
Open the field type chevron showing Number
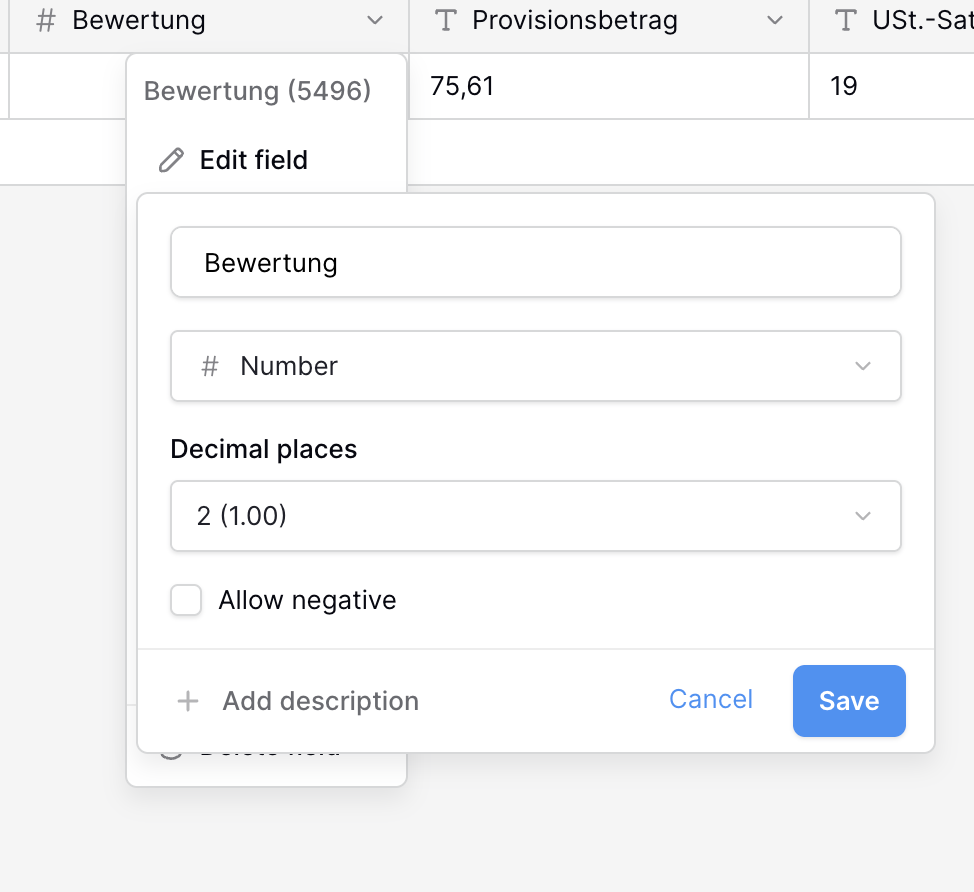point(863,366)
